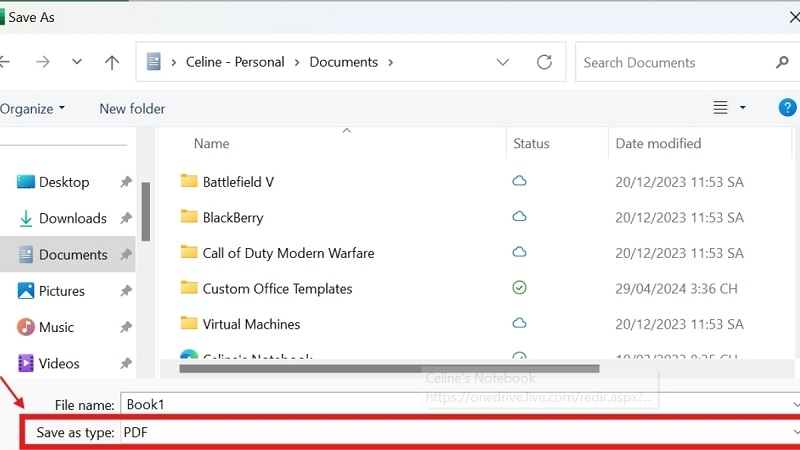Click the forward navigation arrow
The height and width of the screenshot is (450, 800).
[x=43, y=62]
